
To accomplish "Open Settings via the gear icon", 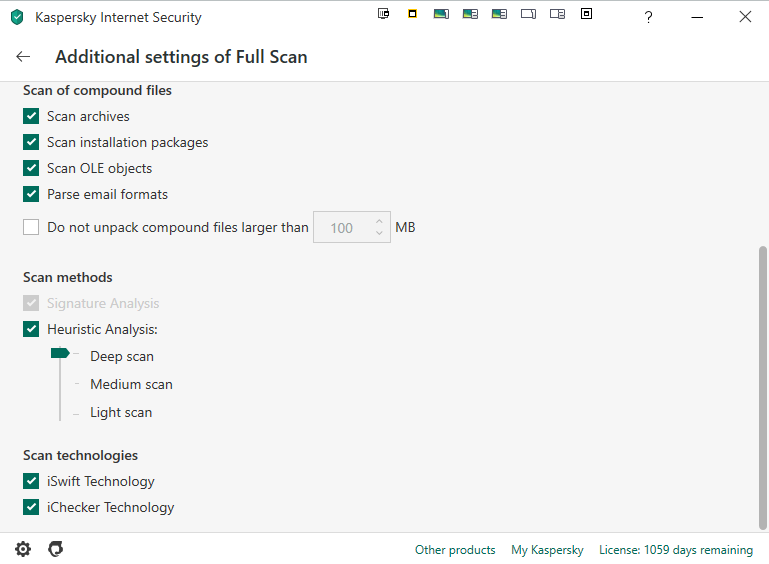I will pyautogui.click(x=23, y=549).
